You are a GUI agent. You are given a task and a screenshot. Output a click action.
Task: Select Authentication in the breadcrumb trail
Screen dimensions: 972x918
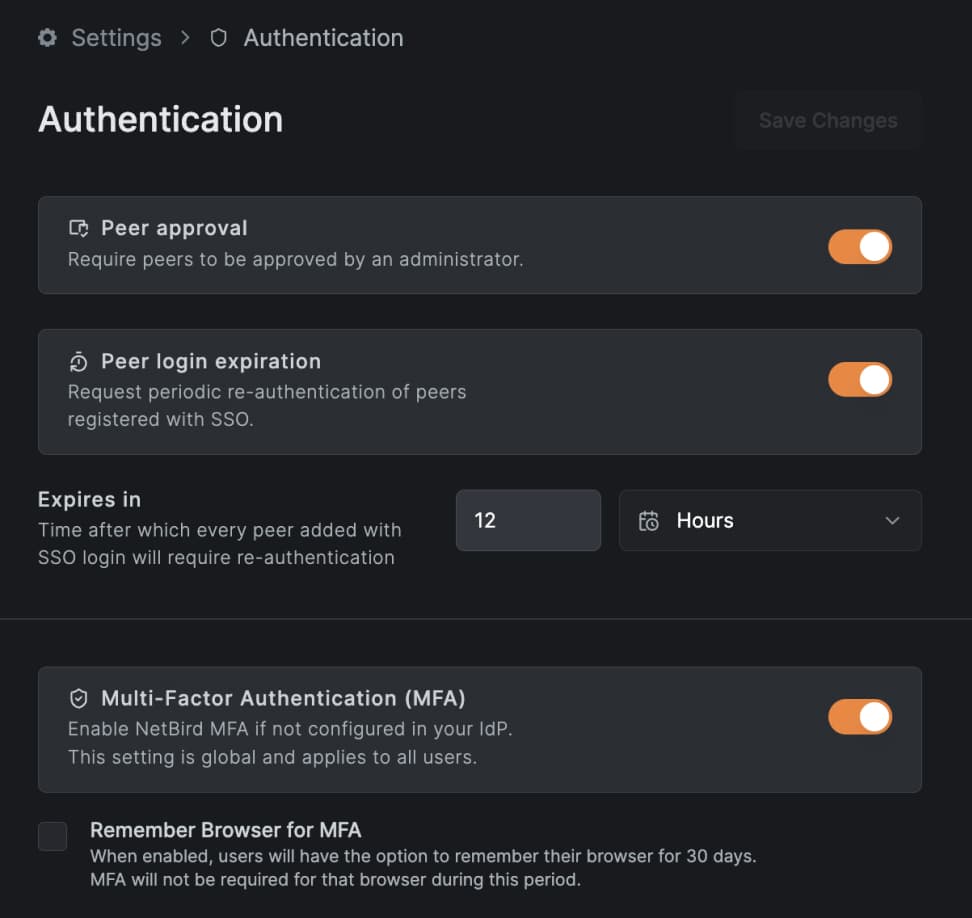click(x=322, y=37)
